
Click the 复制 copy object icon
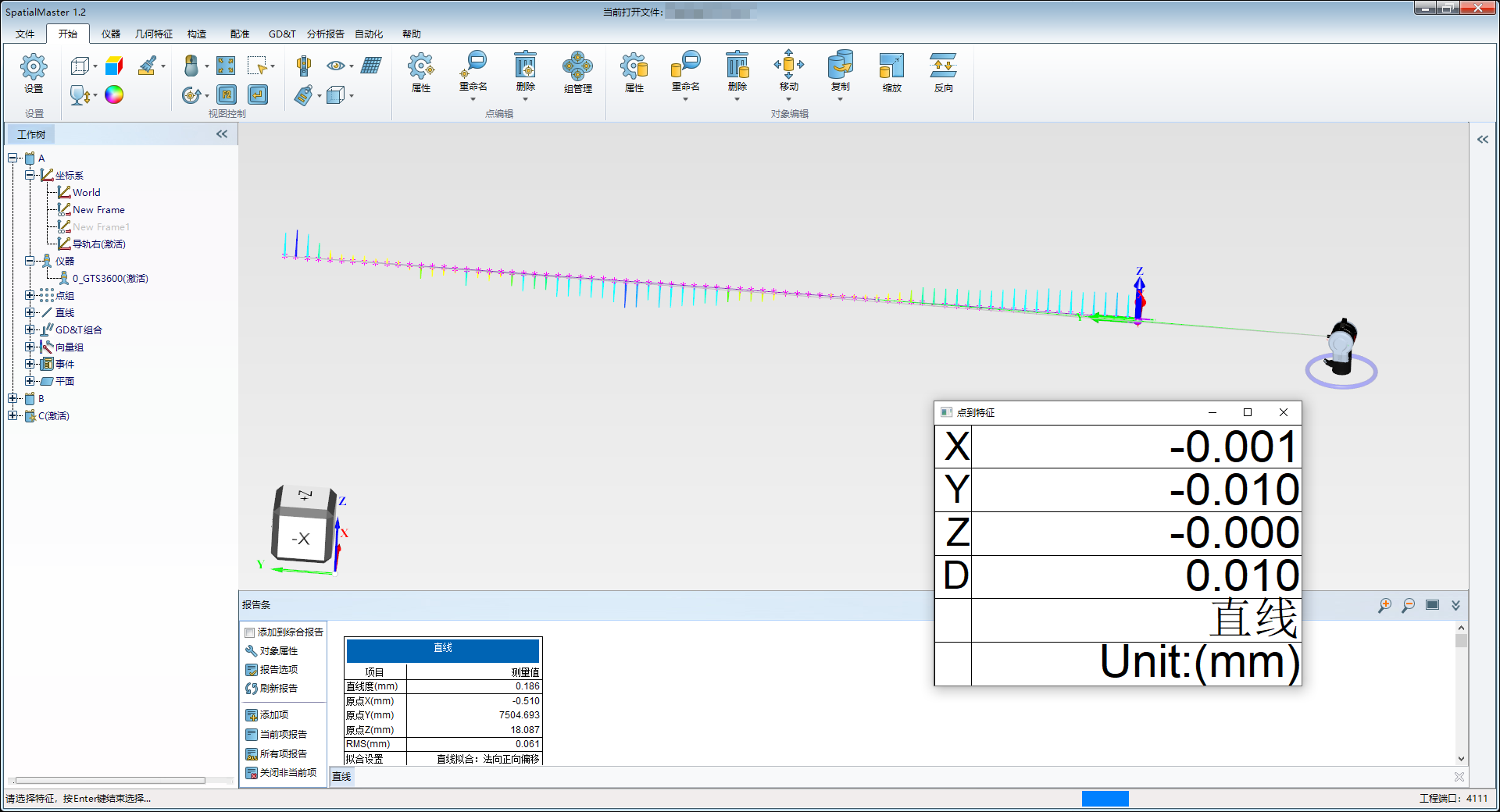point(840,66)
